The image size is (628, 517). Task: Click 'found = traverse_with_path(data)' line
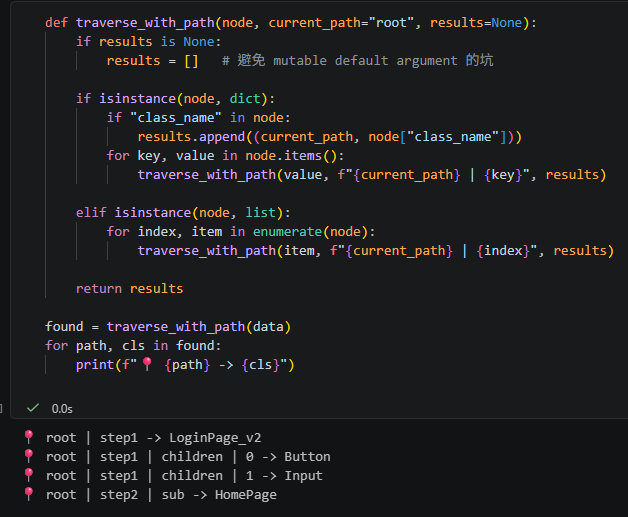[x=168, y=327]
